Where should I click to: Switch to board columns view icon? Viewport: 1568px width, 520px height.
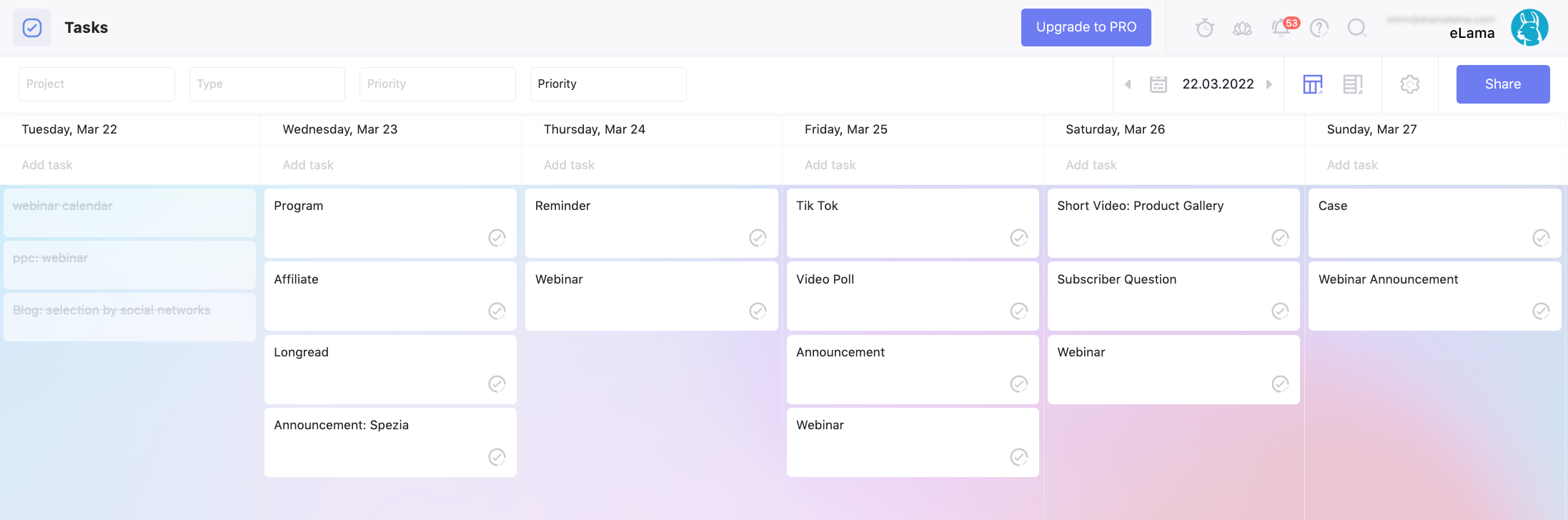coord(1313,84)
